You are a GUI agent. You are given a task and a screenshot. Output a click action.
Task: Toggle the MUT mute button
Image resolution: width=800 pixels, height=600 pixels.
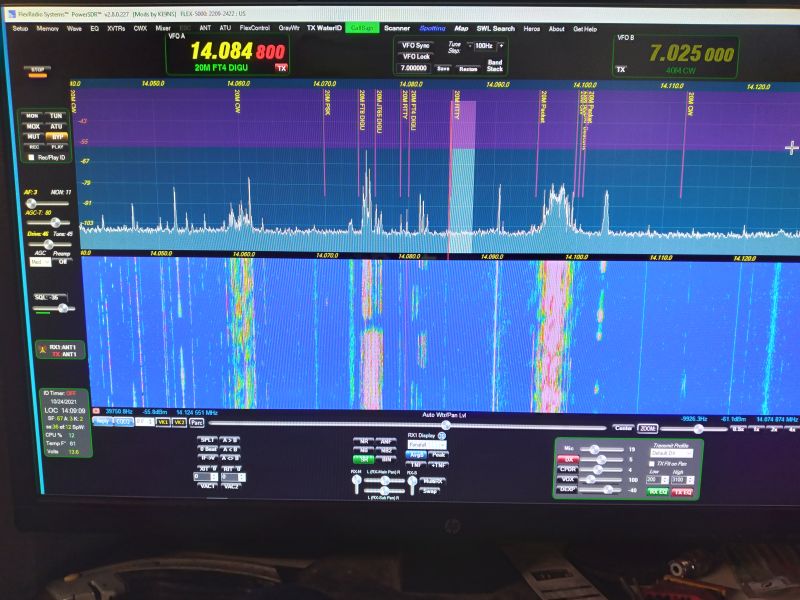[x=33, y=137]
